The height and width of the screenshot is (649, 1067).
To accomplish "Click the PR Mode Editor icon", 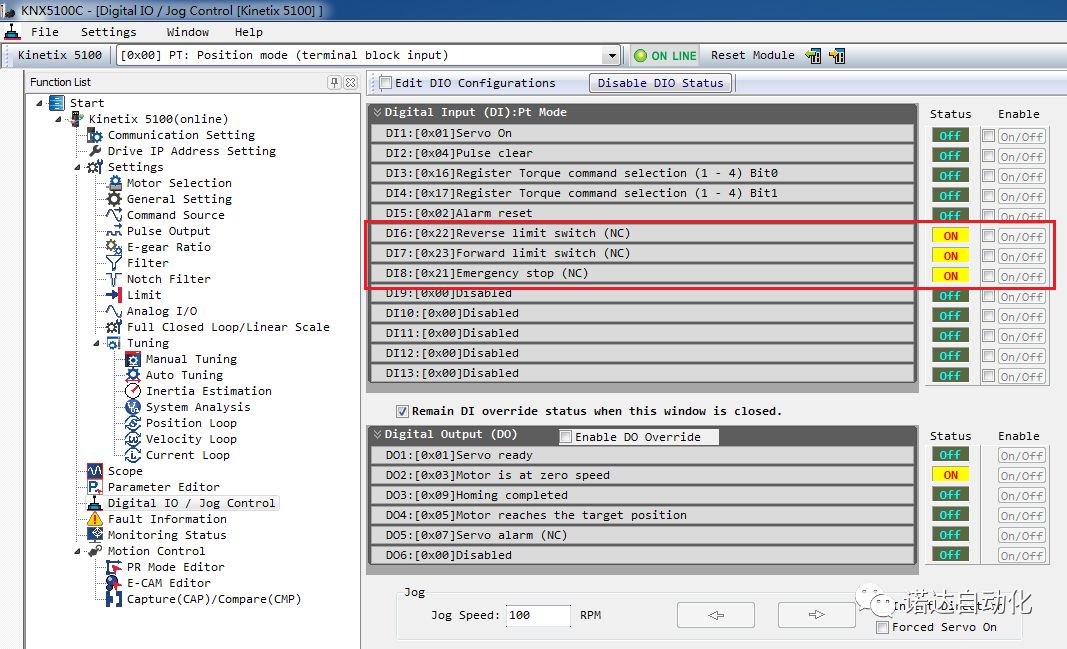I will [114, 567].
